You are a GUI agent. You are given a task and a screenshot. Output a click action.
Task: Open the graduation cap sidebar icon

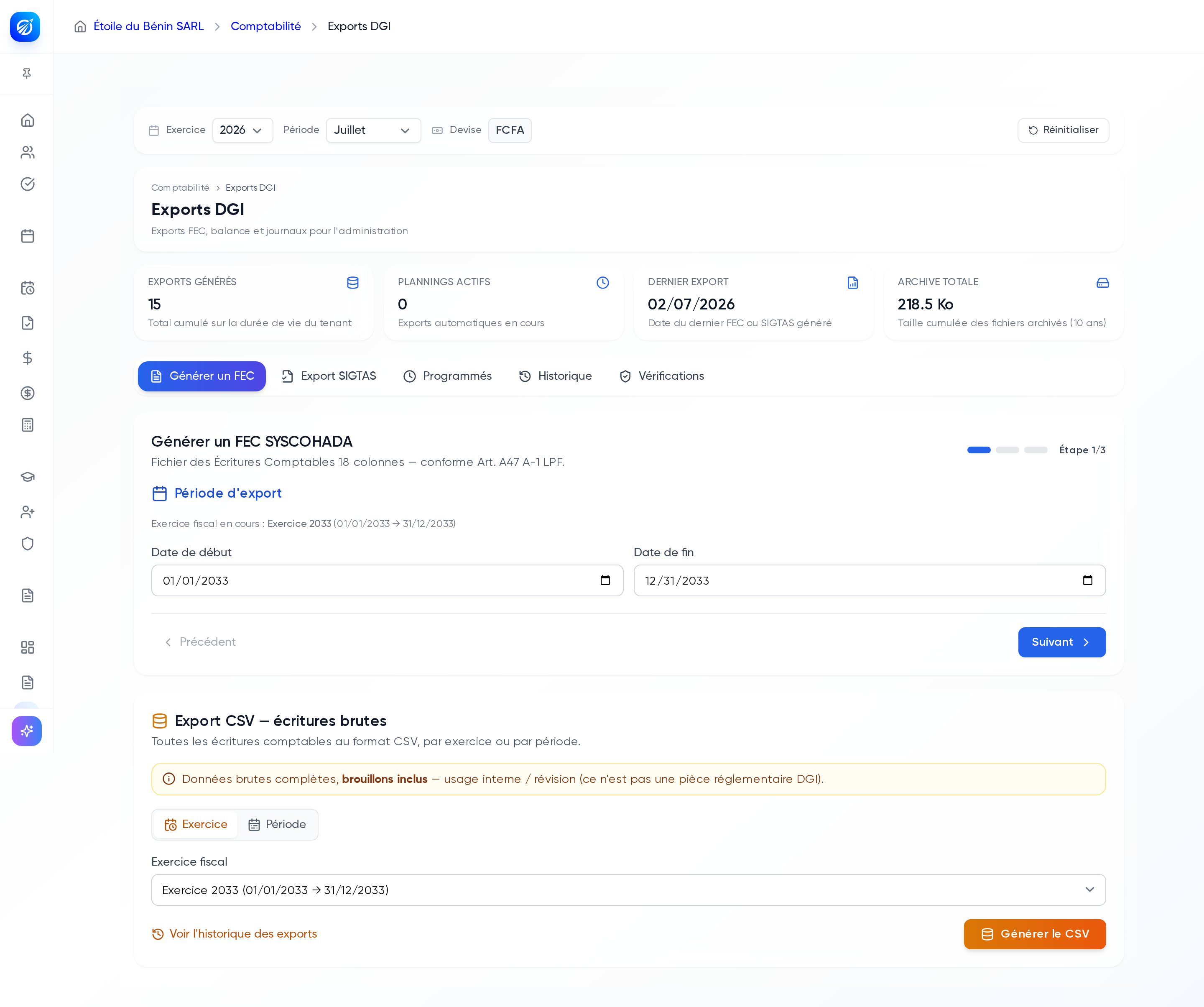(28, 477)
